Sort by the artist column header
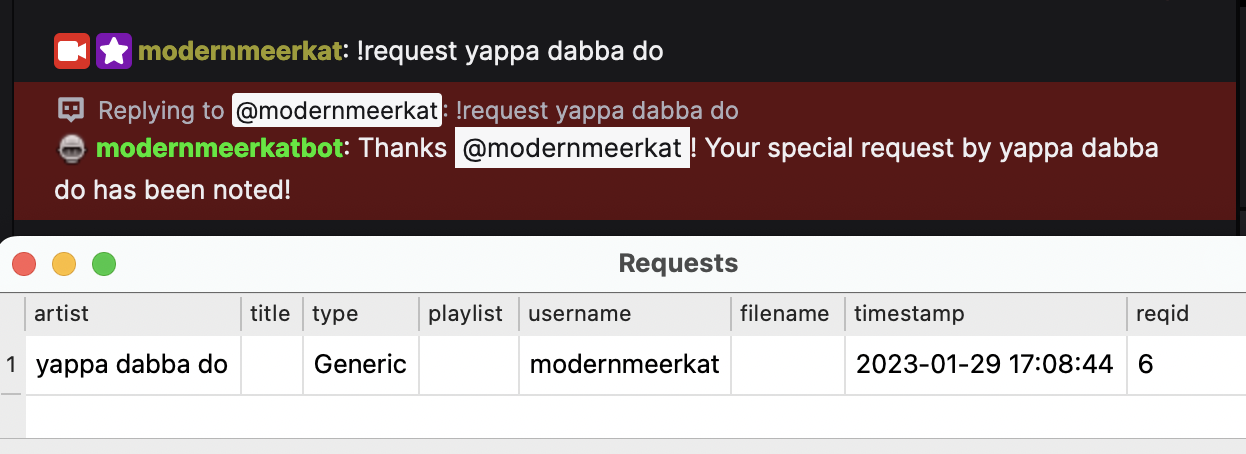Image resolution: width=1246 pixels, height=454 pixels. point(132,314)
